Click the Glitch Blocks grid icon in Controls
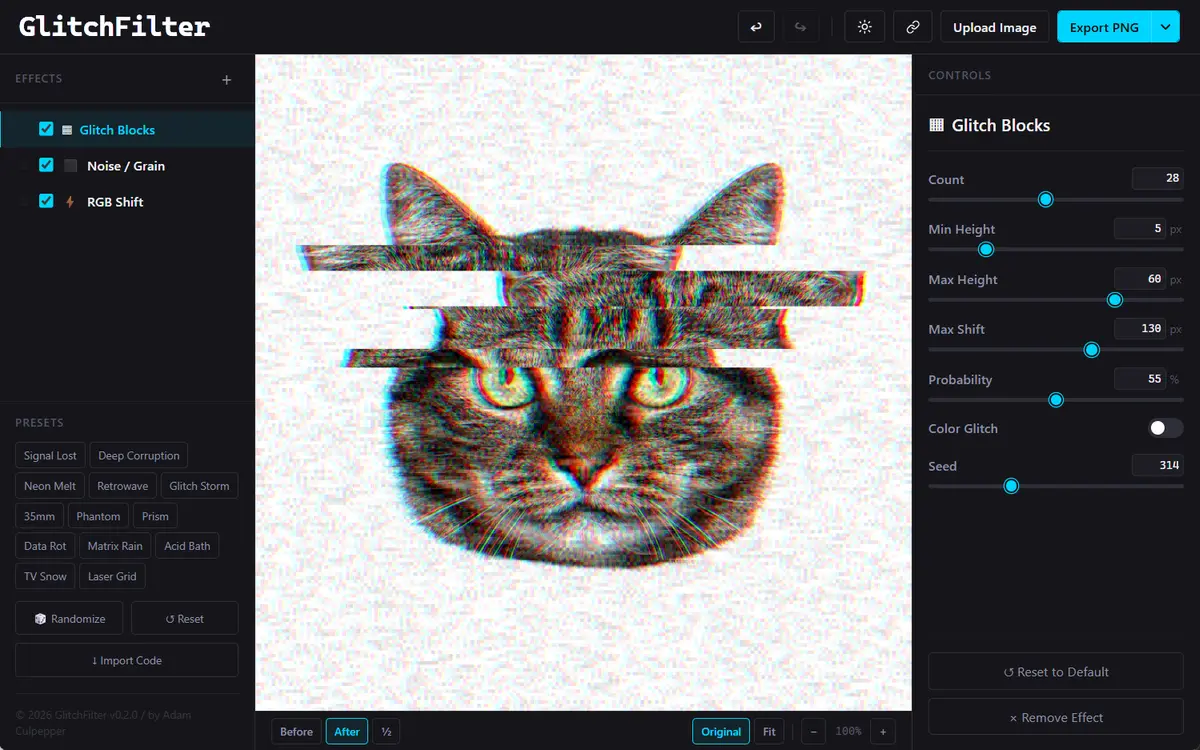The height and width of the screenshot is (750, 1200). click(x=937, y=125)
